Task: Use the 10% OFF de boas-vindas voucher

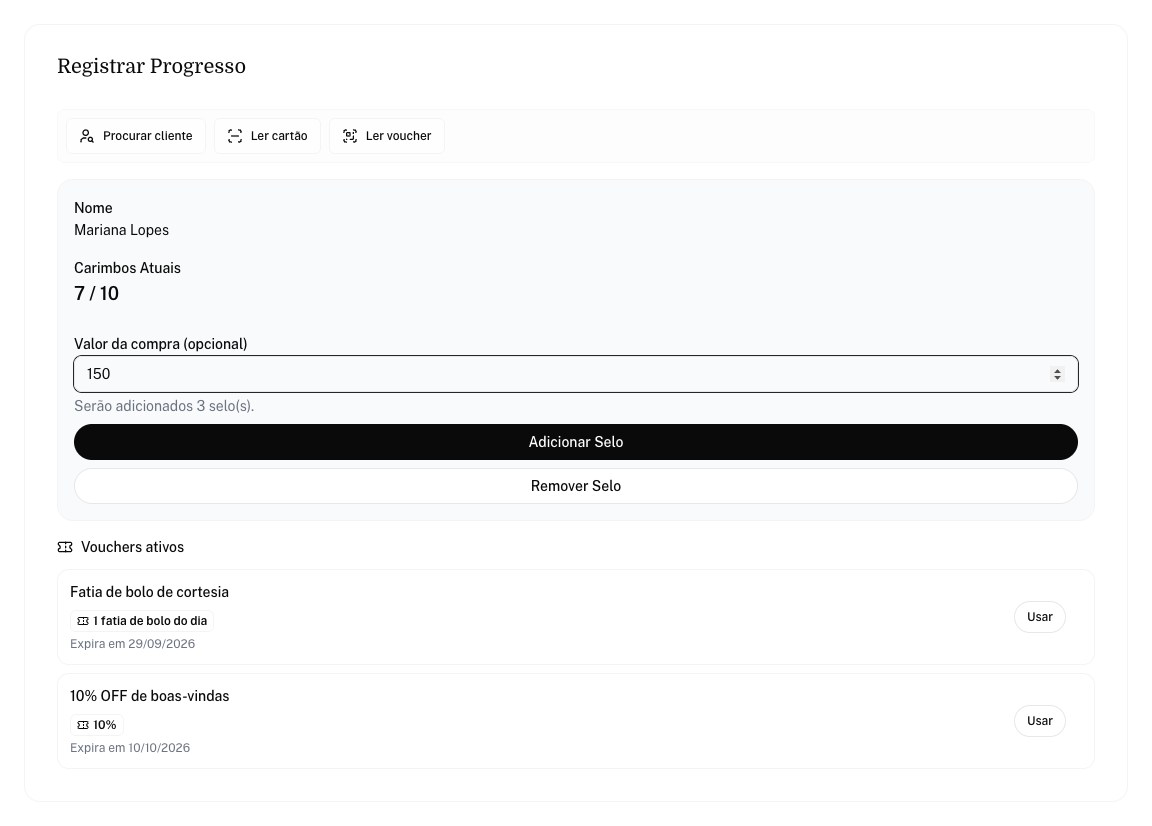Action: coord(1040,721)
